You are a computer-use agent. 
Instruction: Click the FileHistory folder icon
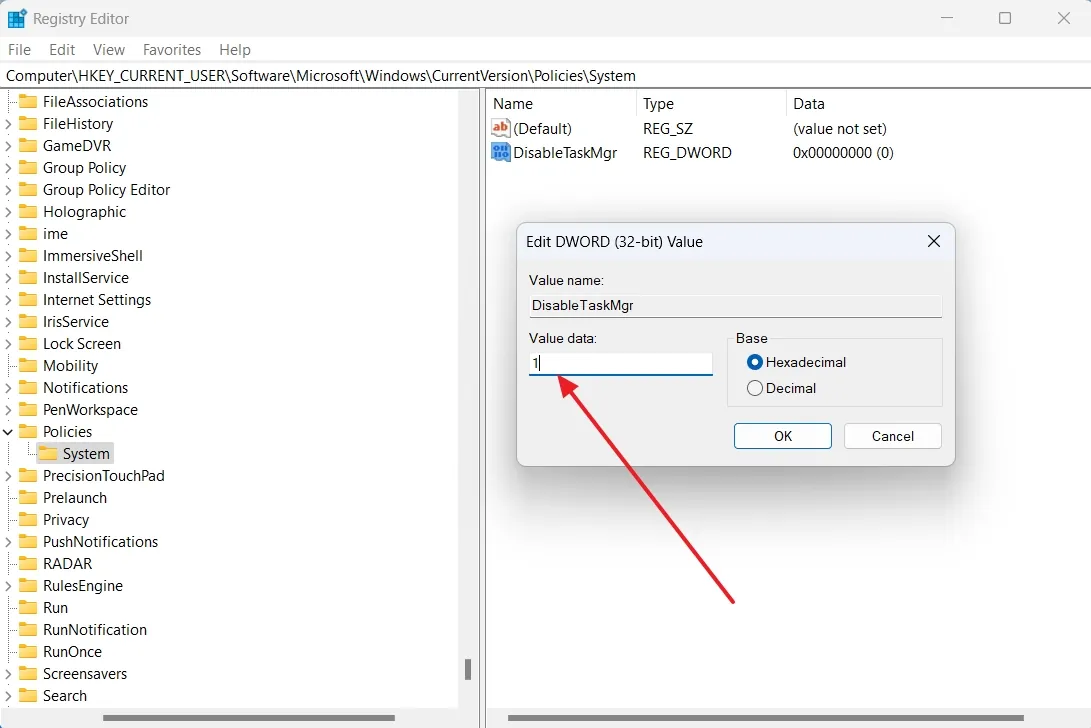pyautogui.click(x=28, y=124)
